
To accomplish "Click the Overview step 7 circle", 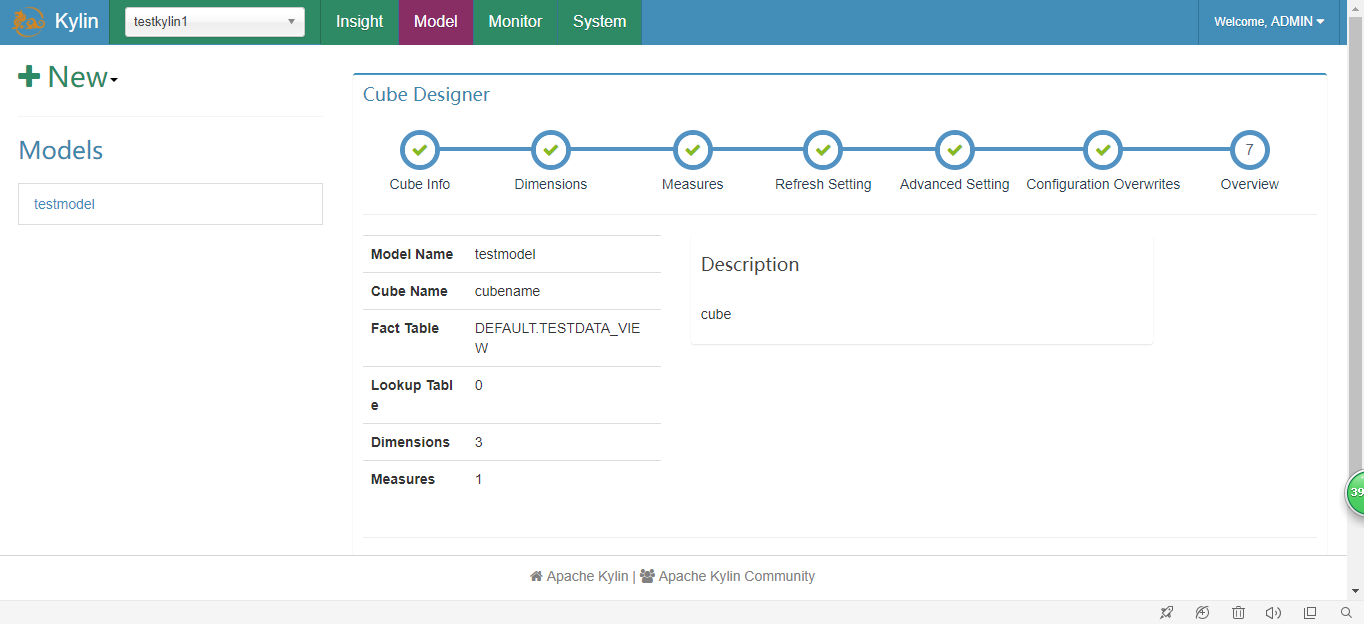I will pyautogui.click(x=1250, y=150).
